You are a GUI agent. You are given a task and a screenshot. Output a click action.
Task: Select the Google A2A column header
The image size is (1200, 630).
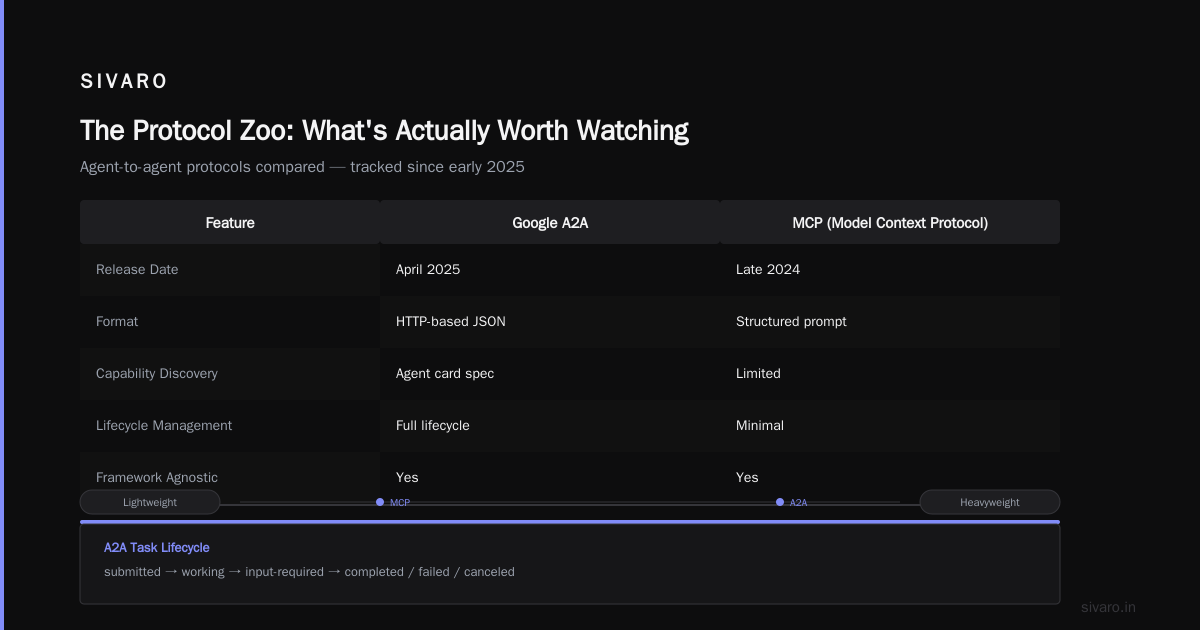point(550,223)
